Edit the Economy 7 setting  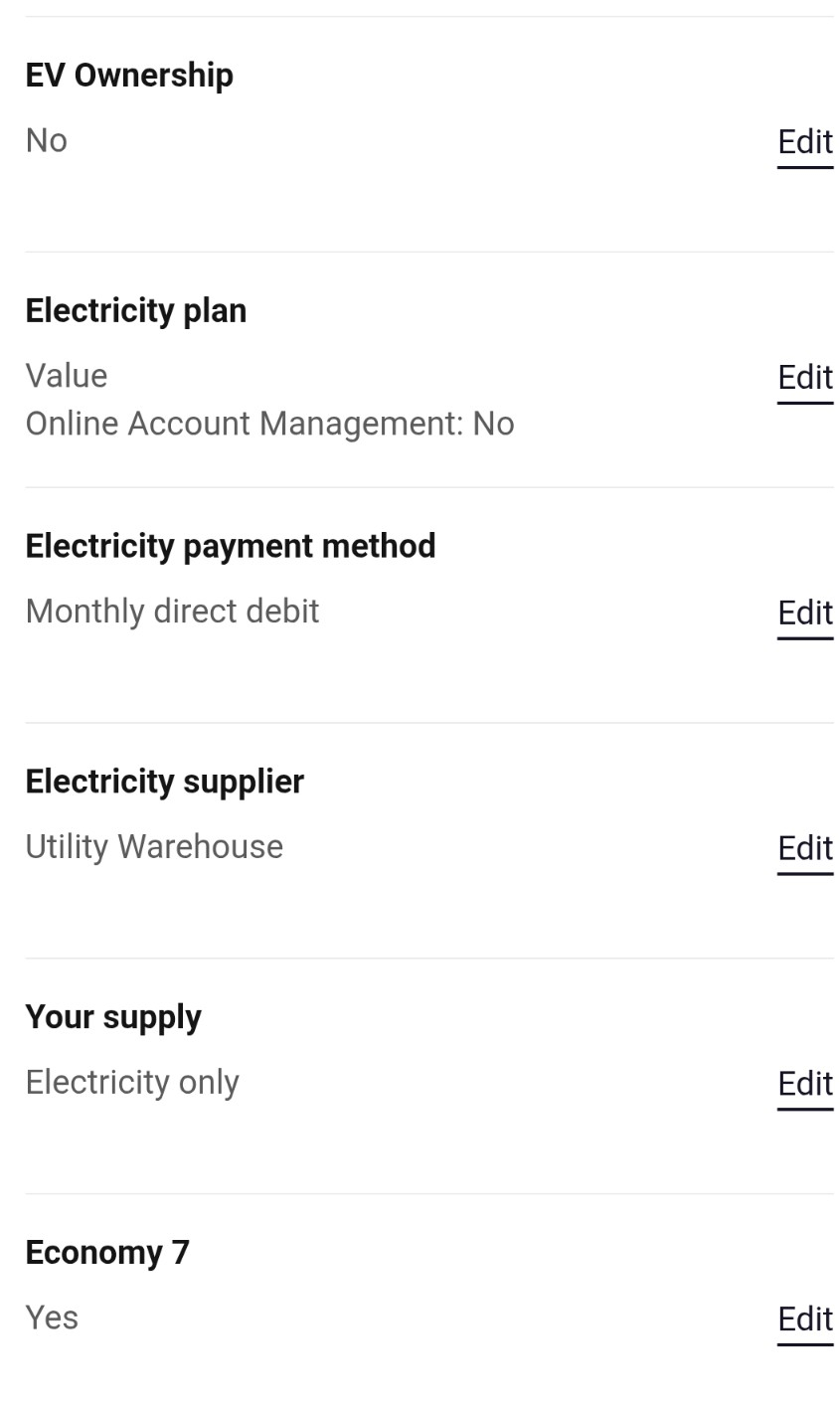804,1319
